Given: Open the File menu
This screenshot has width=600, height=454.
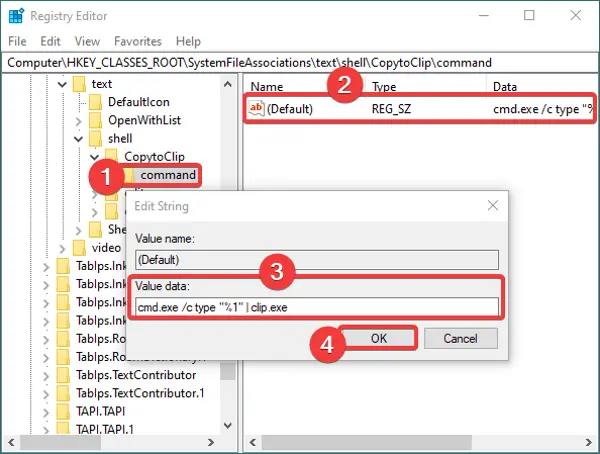Looking at the screenshot, I should (x=17, y=41).
